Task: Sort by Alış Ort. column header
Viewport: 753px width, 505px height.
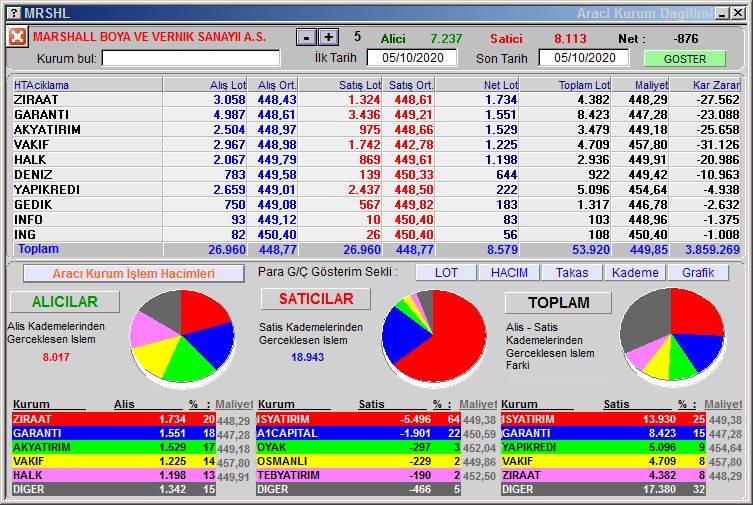Action: coord(273,85)
